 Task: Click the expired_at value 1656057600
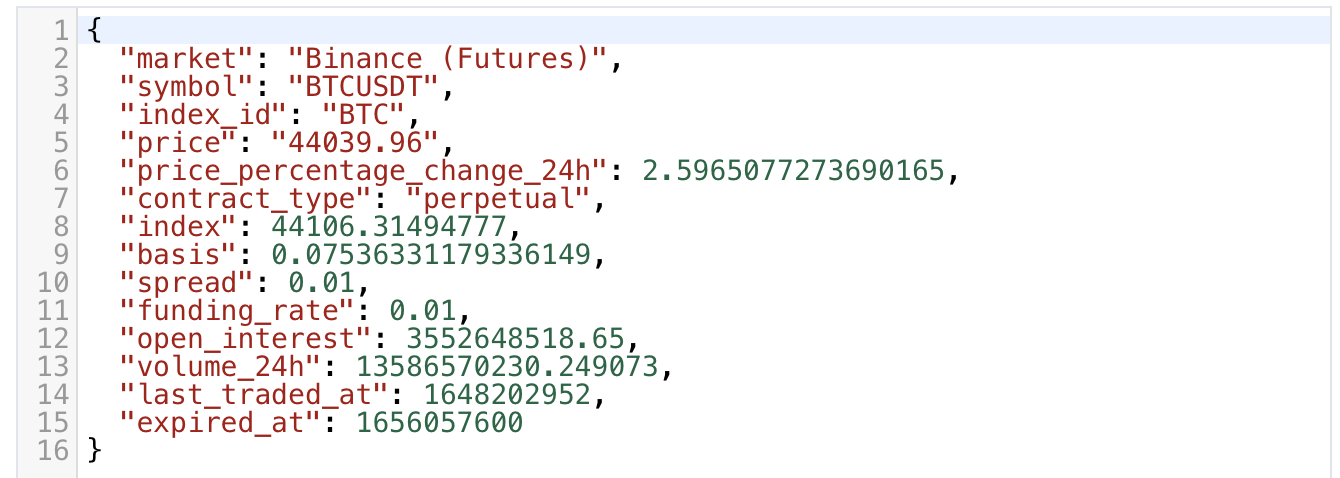[x=439, y=423]
